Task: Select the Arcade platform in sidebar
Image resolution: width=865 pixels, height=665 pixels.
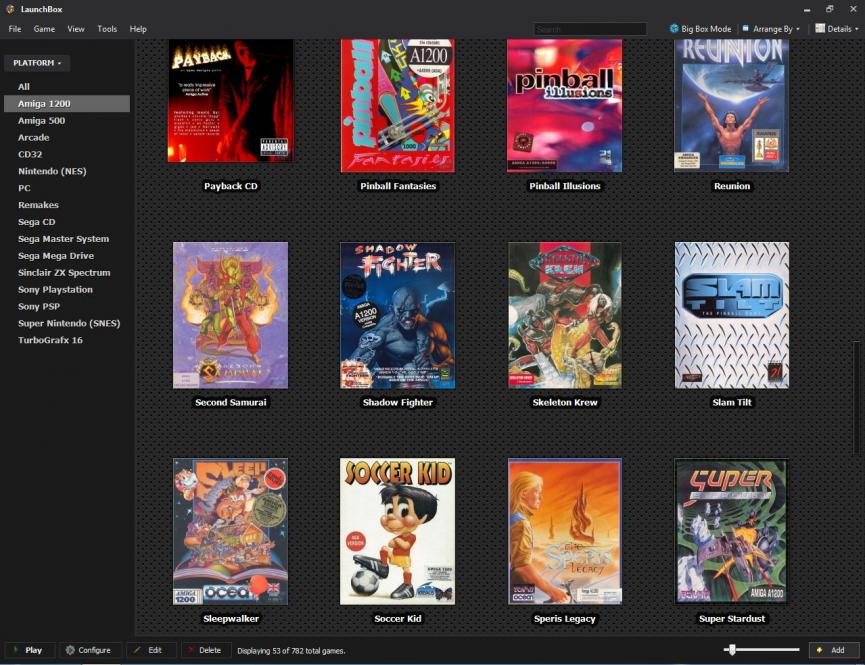Action: (x=33, y=137)
